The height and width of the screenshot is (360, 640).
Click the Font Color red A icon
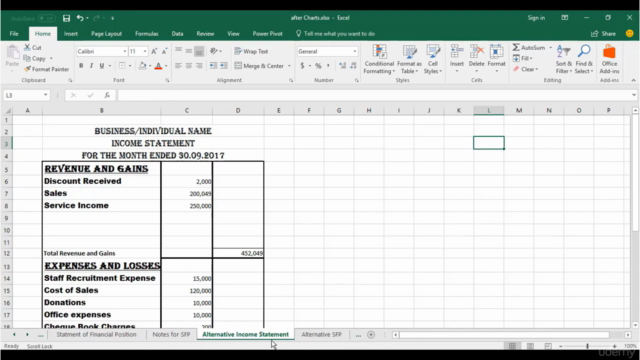pyautogui.click(x=158, y=66)
